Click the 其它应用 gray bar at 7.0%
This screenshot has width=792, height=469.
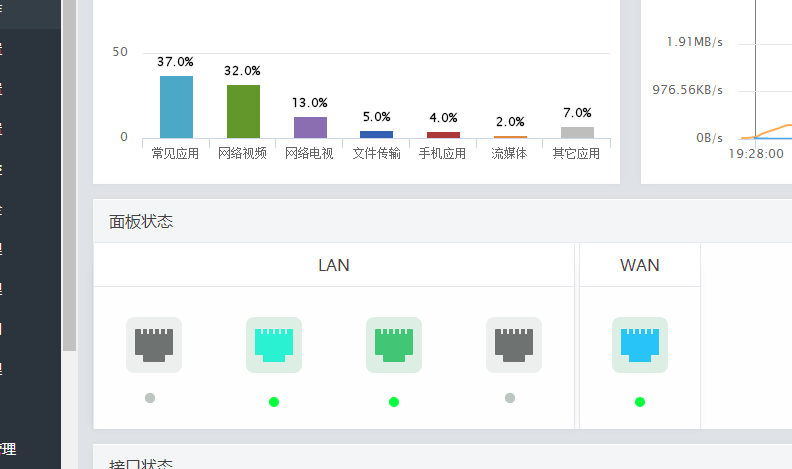click(577, 132)
